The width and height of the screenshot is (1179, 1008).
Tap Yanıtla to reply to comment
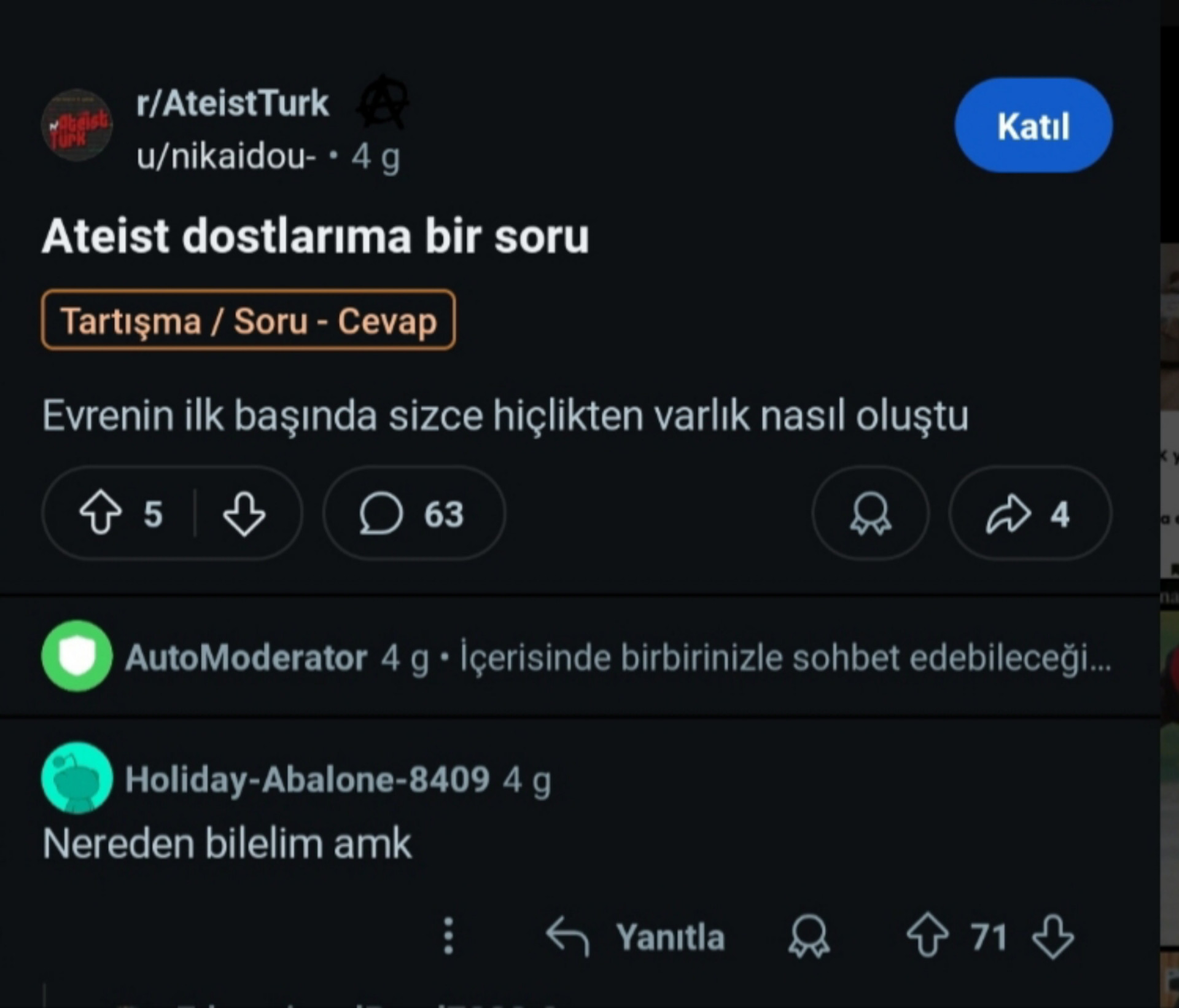pyautogui.click(x=636, y=936)
